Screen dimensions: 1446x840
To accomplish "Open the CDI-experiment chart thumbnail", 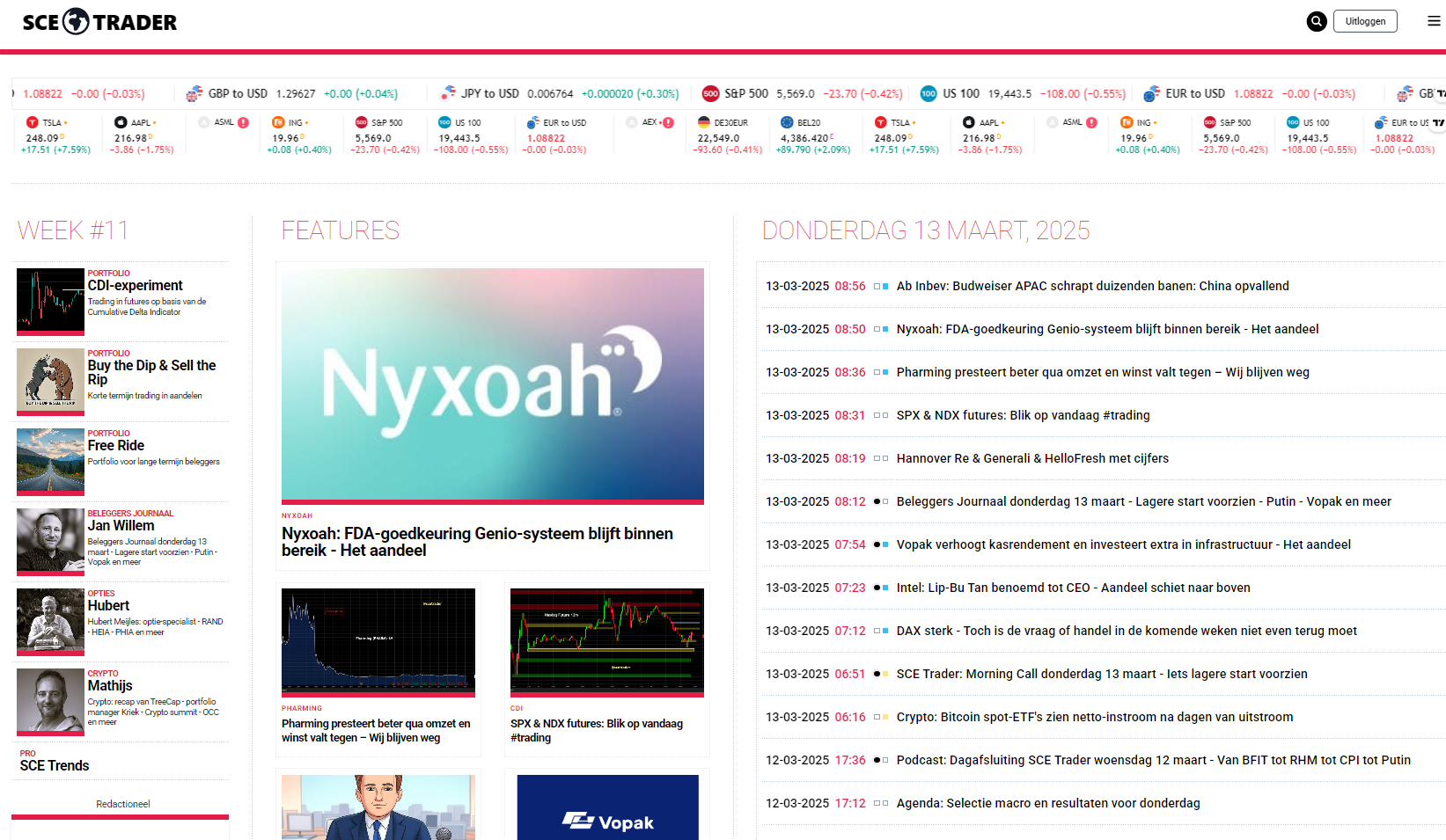I will (x=50, y=302).
